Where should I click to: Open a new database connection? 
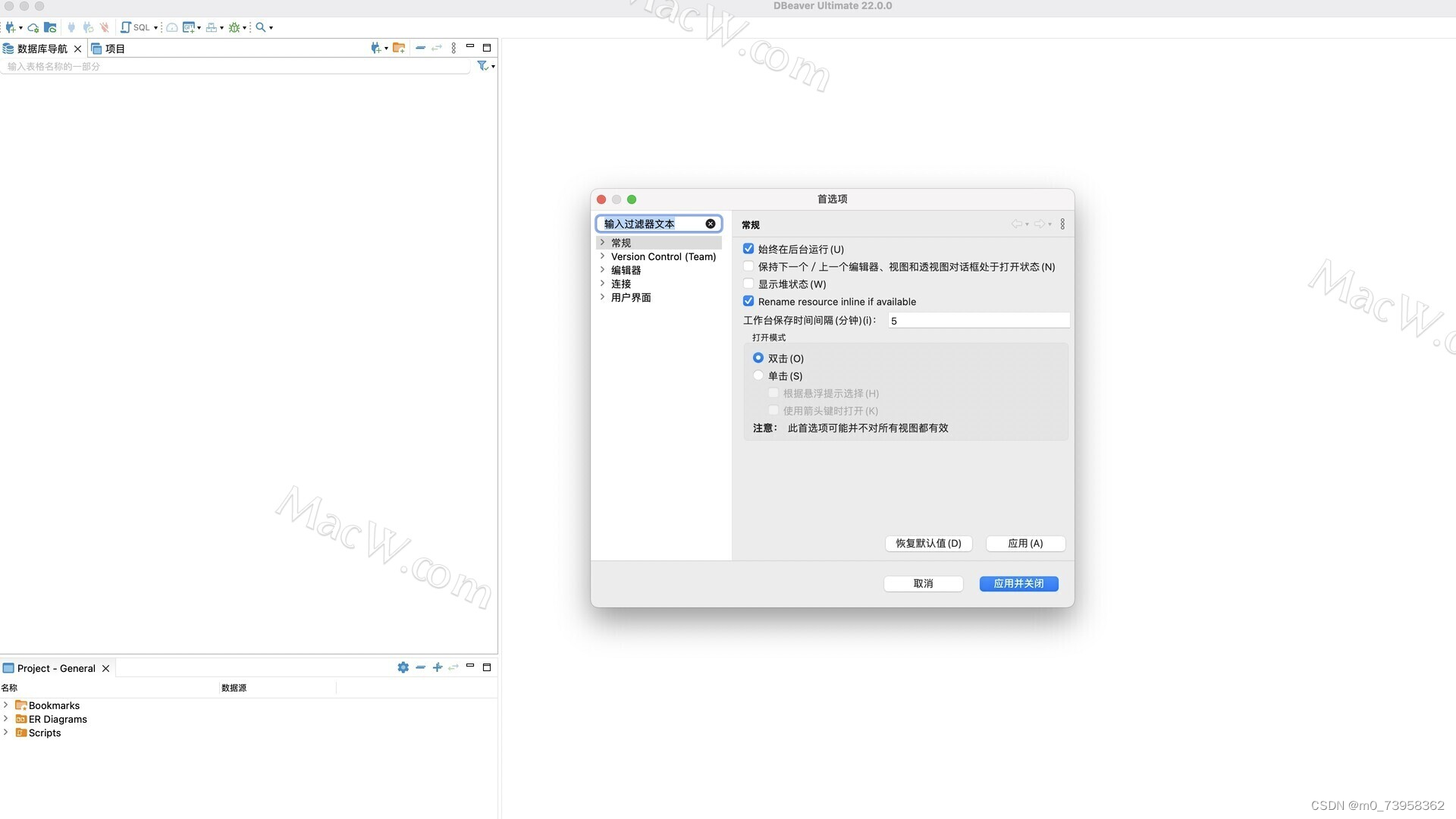11,27
